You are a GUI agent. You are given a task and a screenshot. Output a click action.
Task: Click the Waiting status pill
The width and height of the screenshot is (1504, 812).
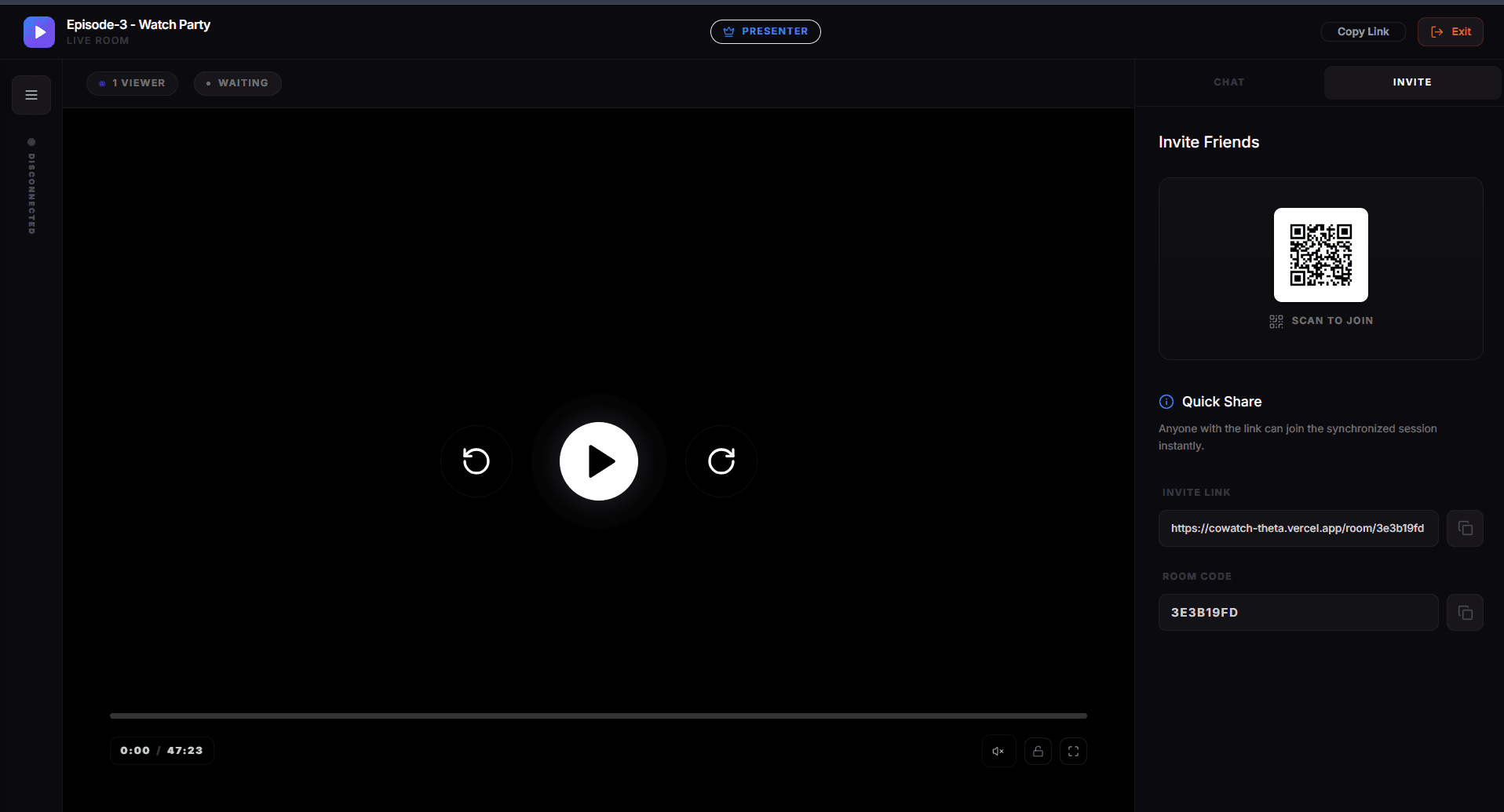tap(237, 83)
